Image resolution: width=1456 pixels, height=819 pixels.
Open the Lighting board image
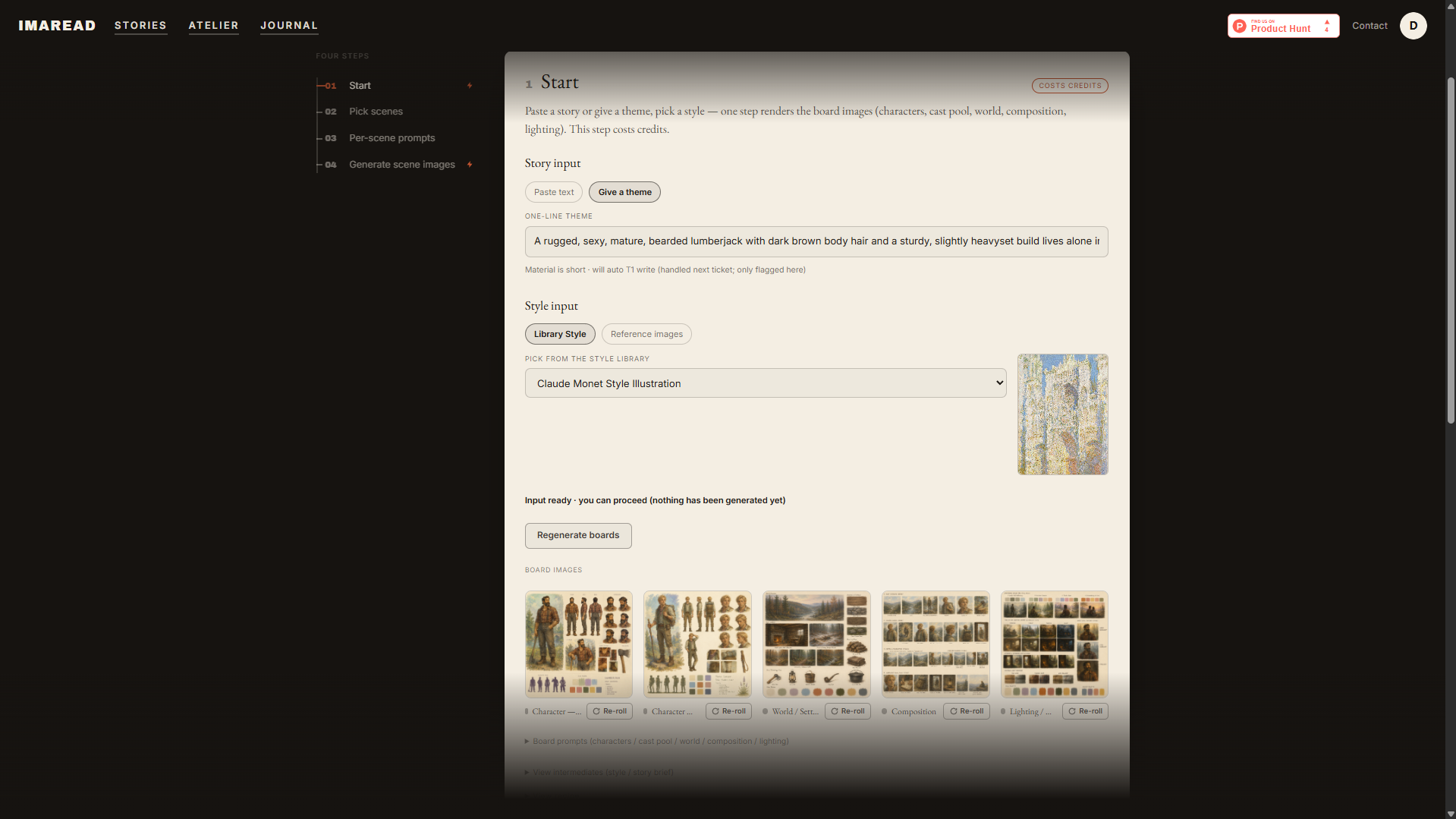(x=1055, y=644)
